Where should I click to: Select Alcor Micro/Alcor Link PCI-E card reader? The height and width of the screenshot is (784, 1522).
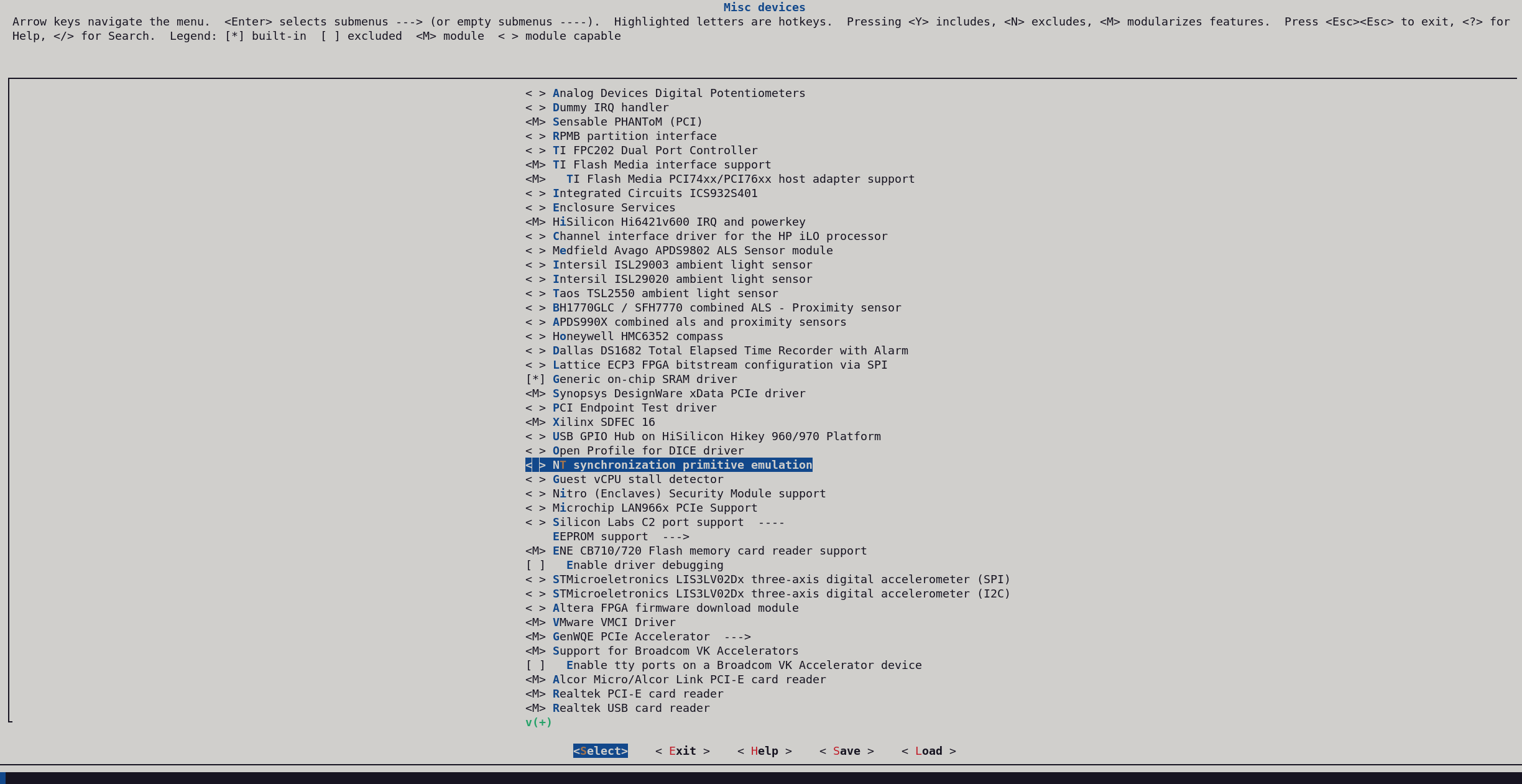[675, 680]
